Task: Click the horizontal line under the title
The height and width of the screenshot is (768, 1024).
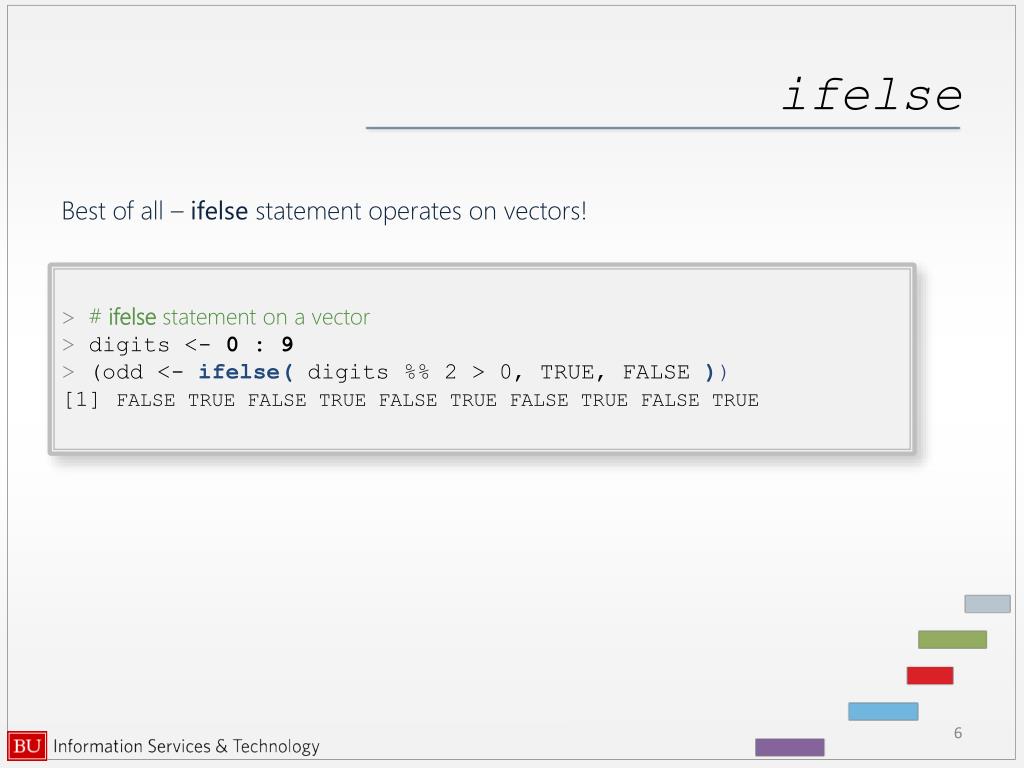Action: [x=663, y=128]
